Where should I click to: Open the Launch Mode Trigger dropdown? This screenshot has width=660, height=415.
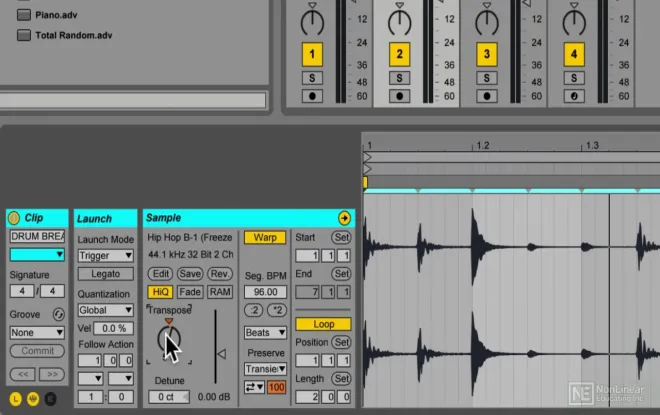[x=106, y=255]
